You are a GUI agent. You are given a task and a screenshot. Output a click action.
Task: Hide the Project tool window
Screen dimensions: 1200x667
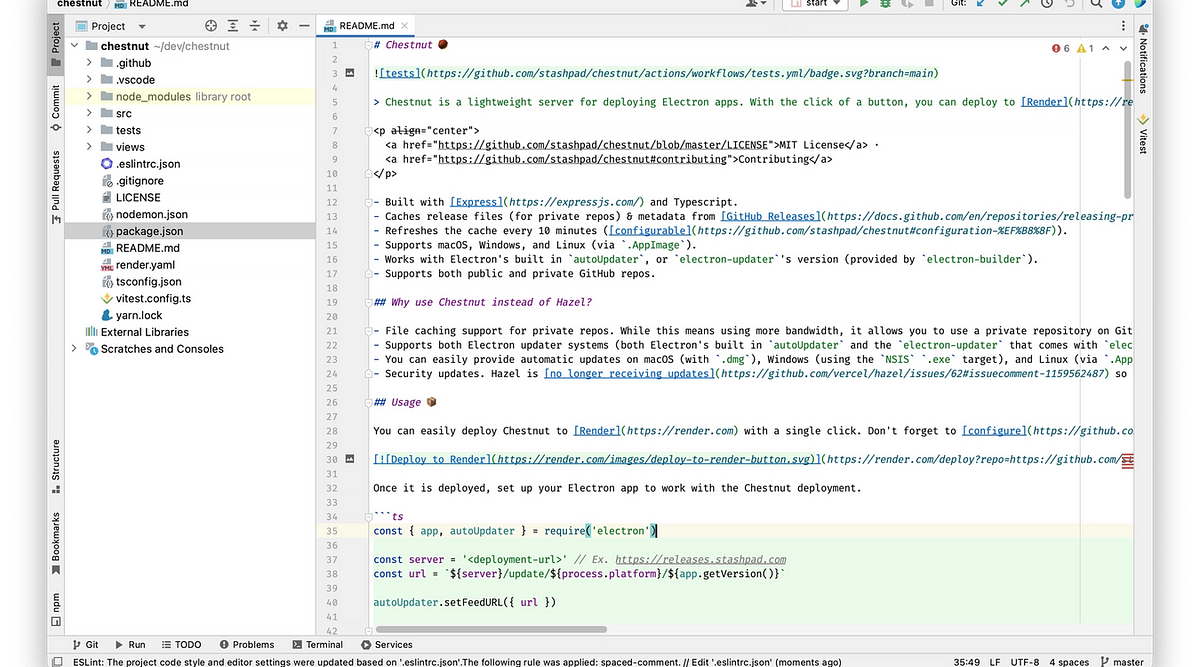[x=303, y=25]
